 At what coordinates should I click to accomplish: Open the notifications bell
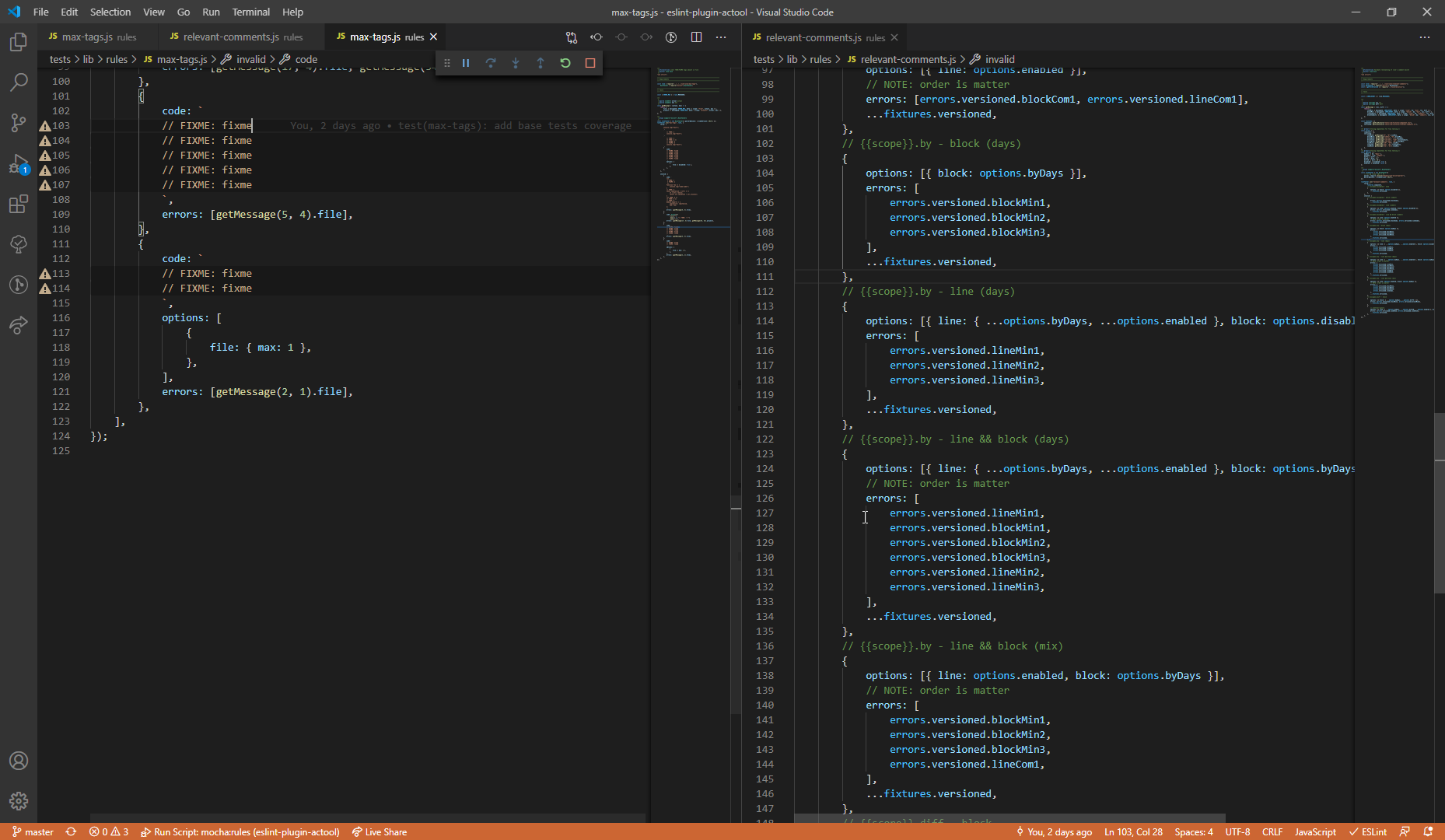coord(1428,831)
